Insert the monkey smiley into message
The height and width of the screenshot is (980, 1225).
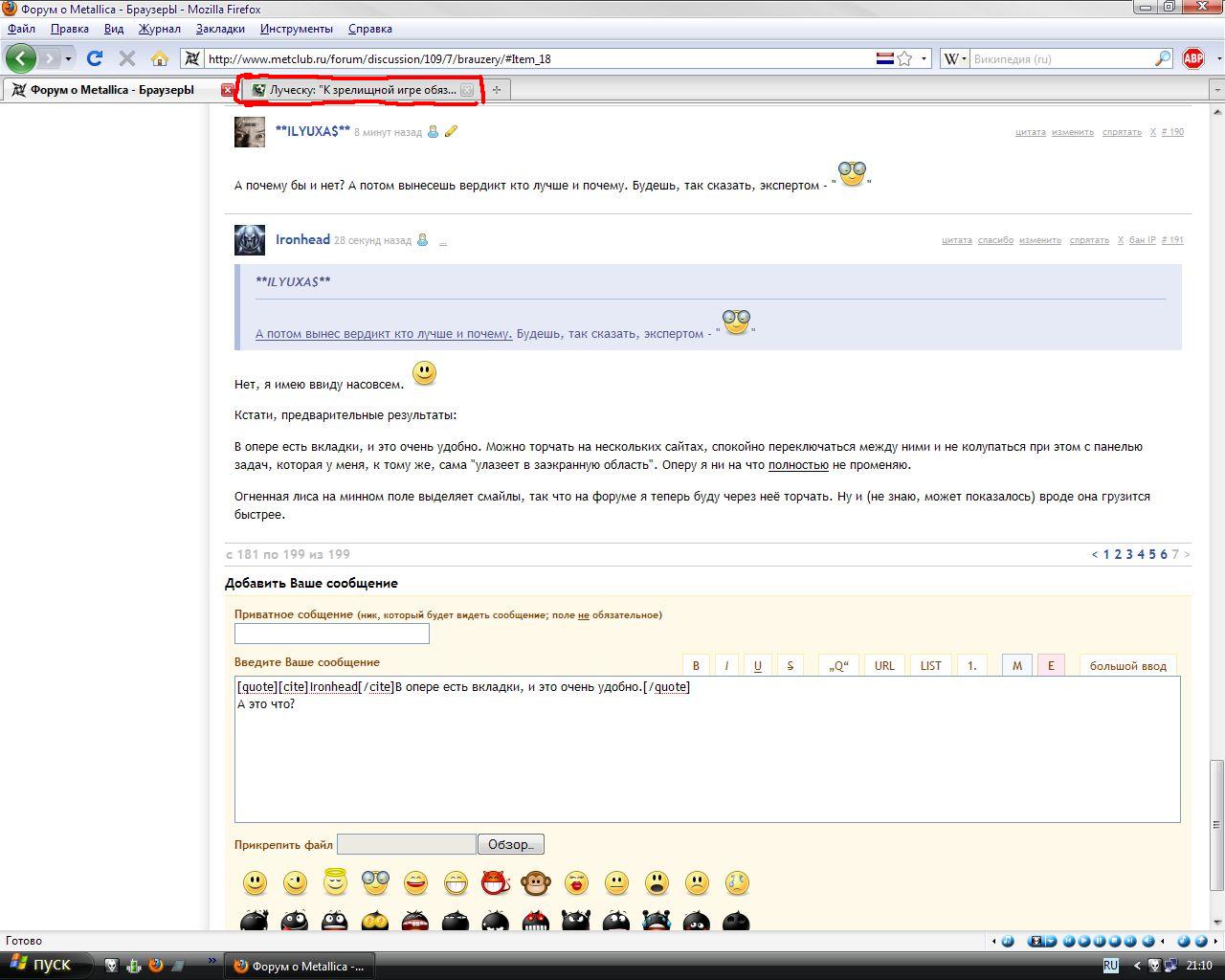536,882
